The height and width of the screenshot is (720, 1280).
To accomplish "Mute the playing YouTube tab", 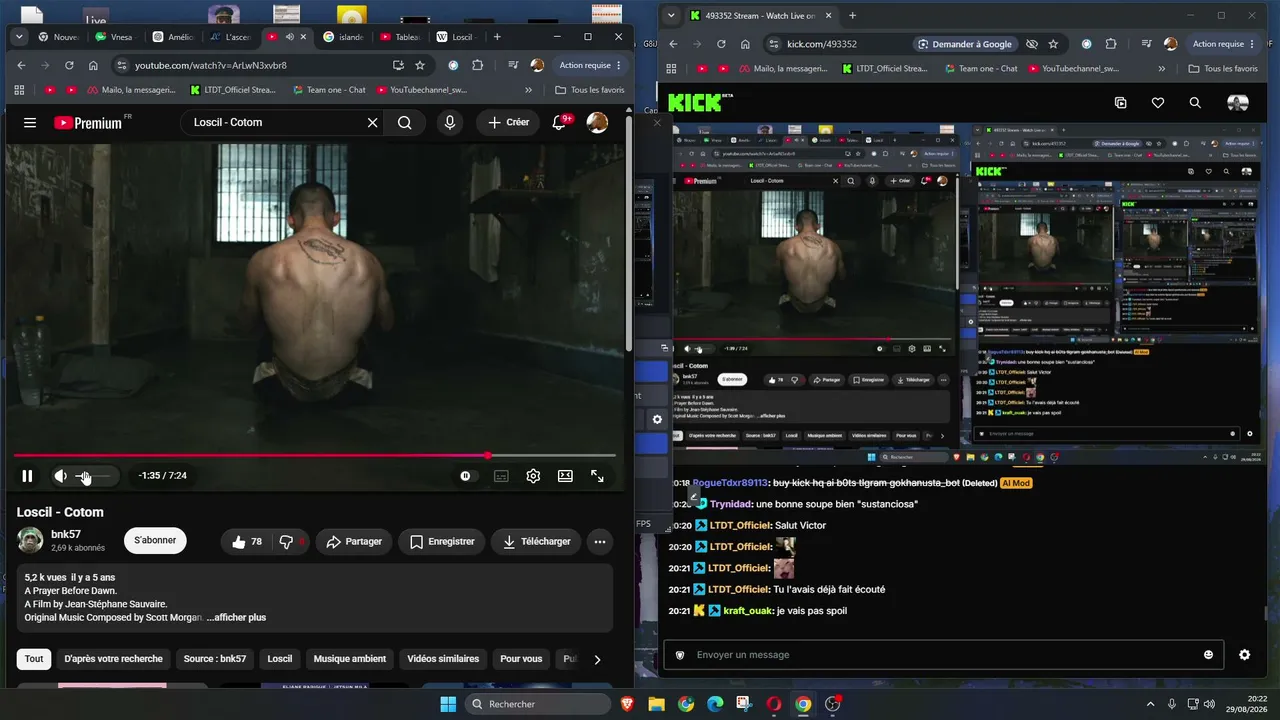I will [289, 37].
